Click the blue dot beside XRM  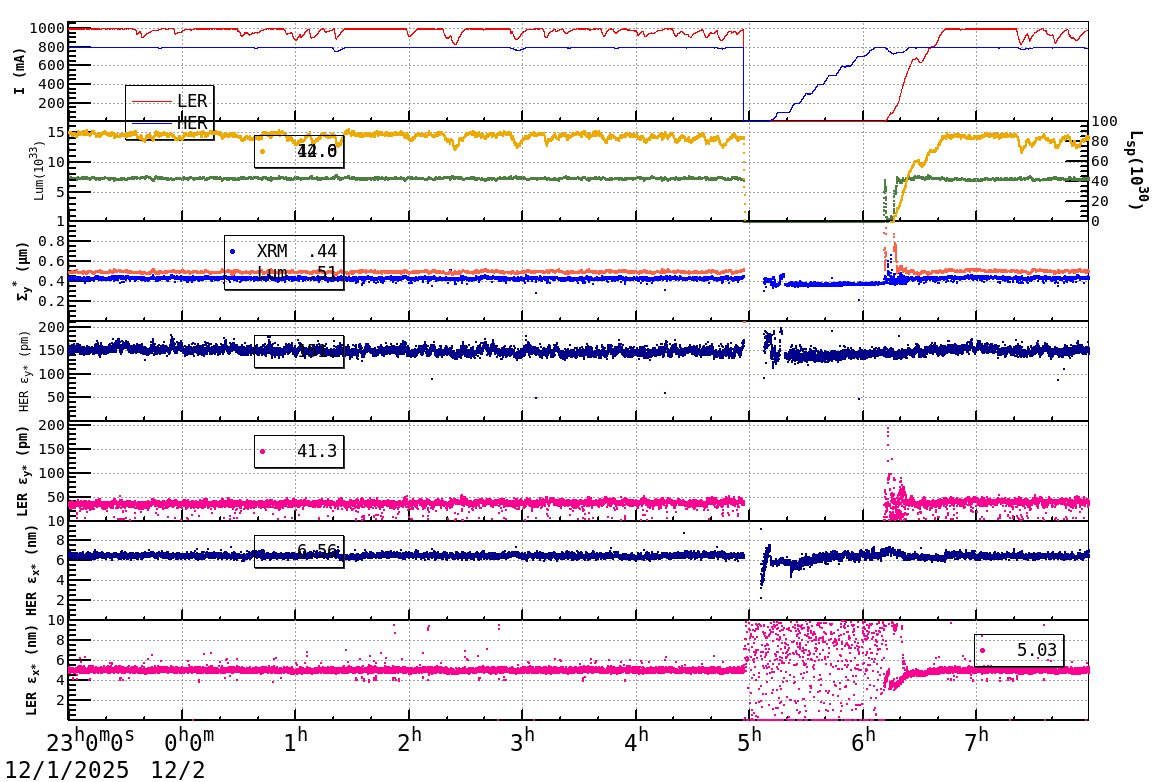click(232, 252)
